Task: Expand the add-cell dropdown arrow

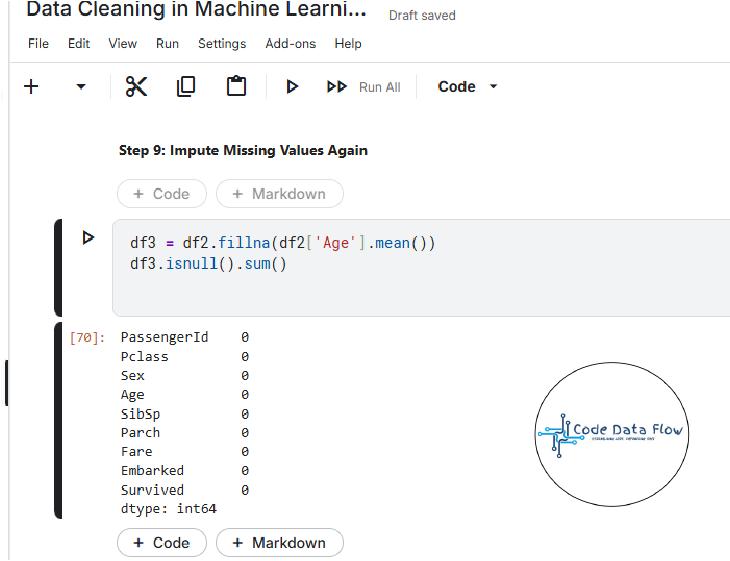Action: [x=81, y=87]
